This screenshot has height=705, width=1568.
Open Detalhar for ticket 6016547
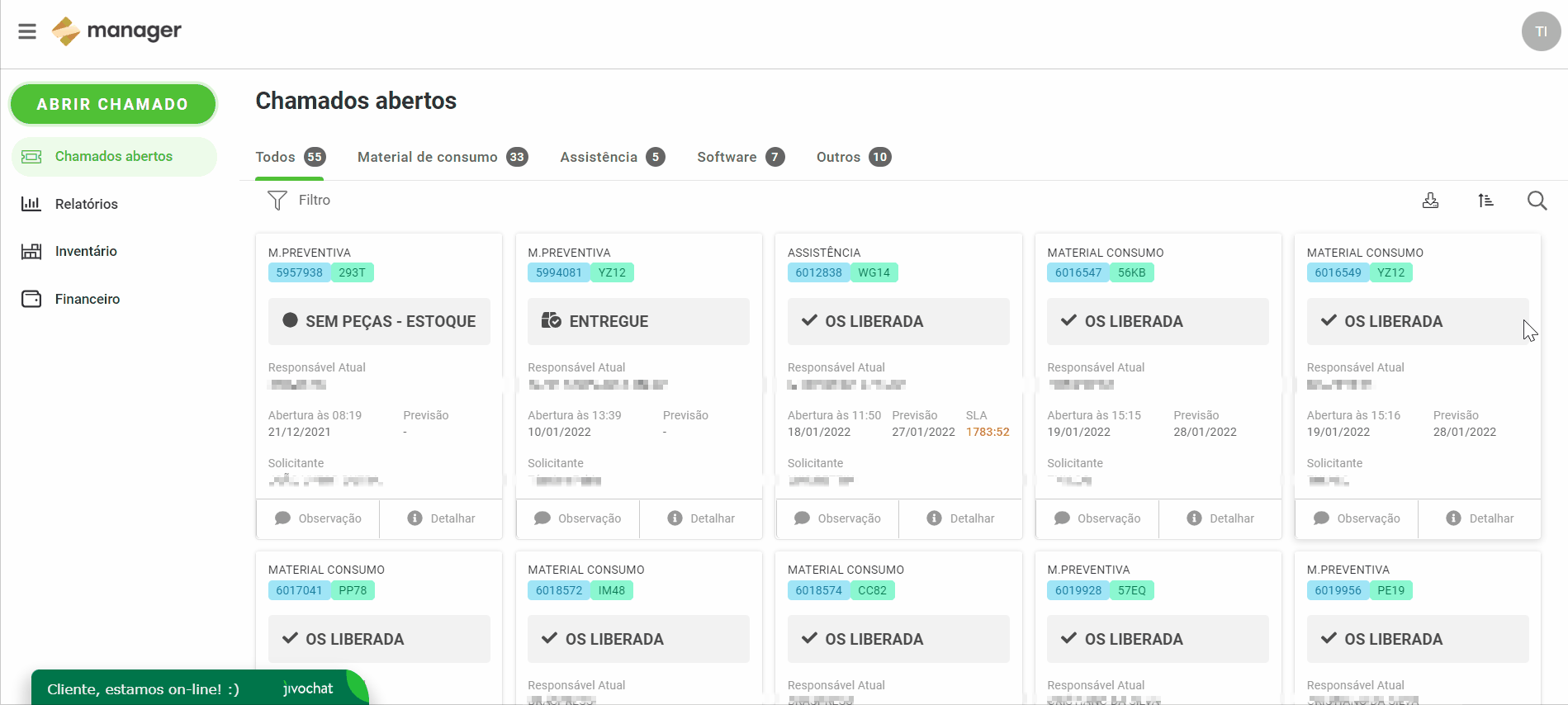[1220, 518]
